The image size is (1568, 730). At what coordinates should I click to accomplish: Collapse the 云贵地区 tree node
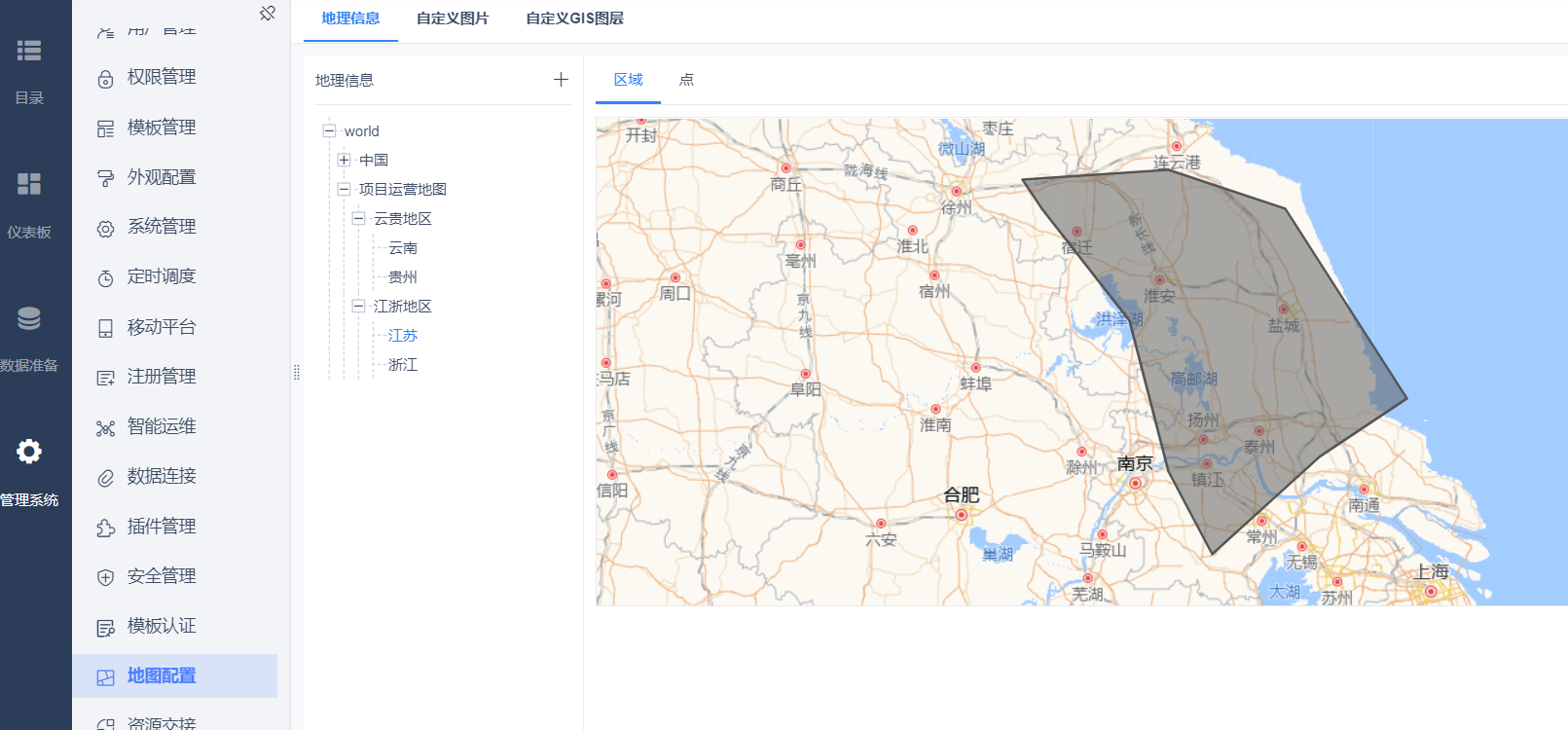358,218
